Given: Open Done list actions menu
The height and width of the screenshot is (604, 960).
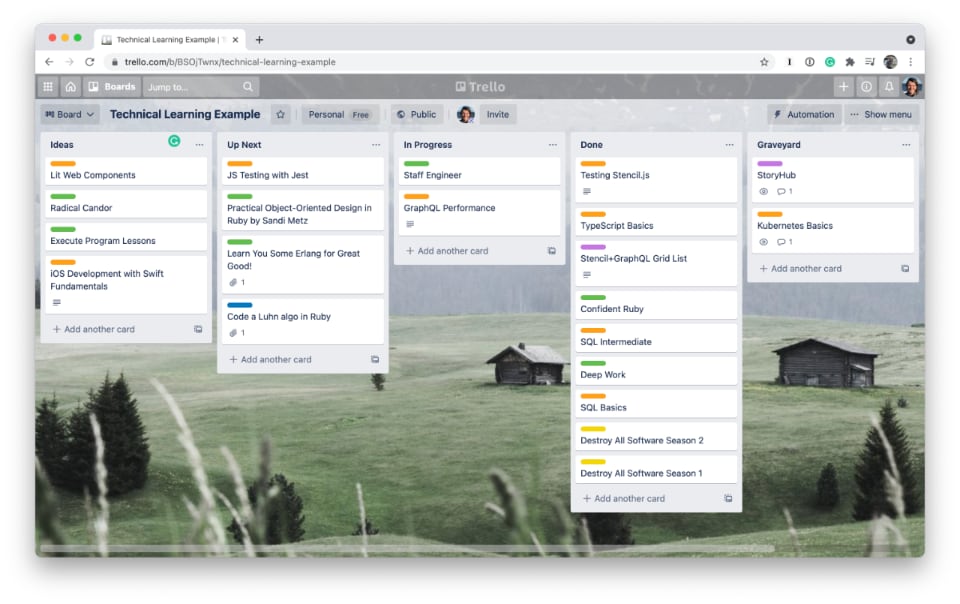Looking at the screenshot, I should [729, 145].
